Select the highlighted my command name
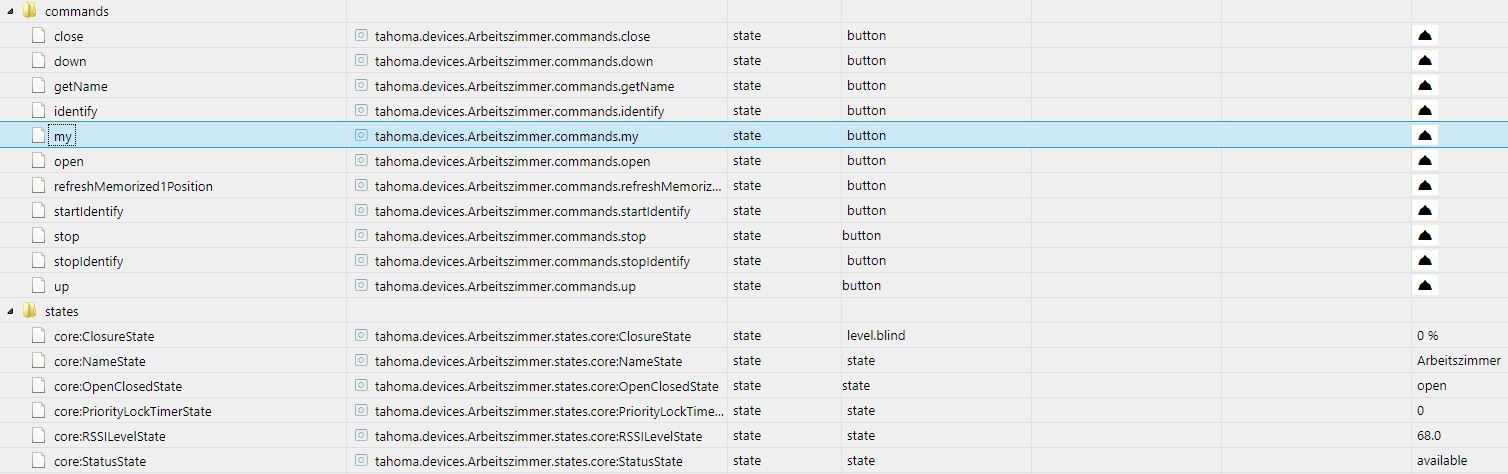The height and width of the screenshot is (474, 1508). click(63, 136)
